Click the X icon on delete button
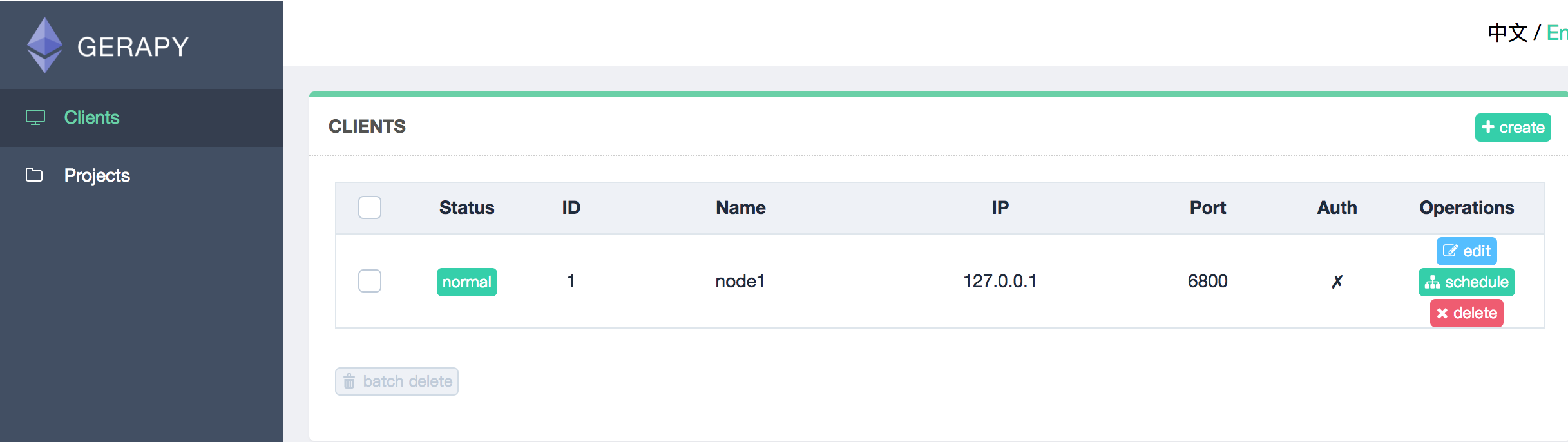 point(1442,313)
